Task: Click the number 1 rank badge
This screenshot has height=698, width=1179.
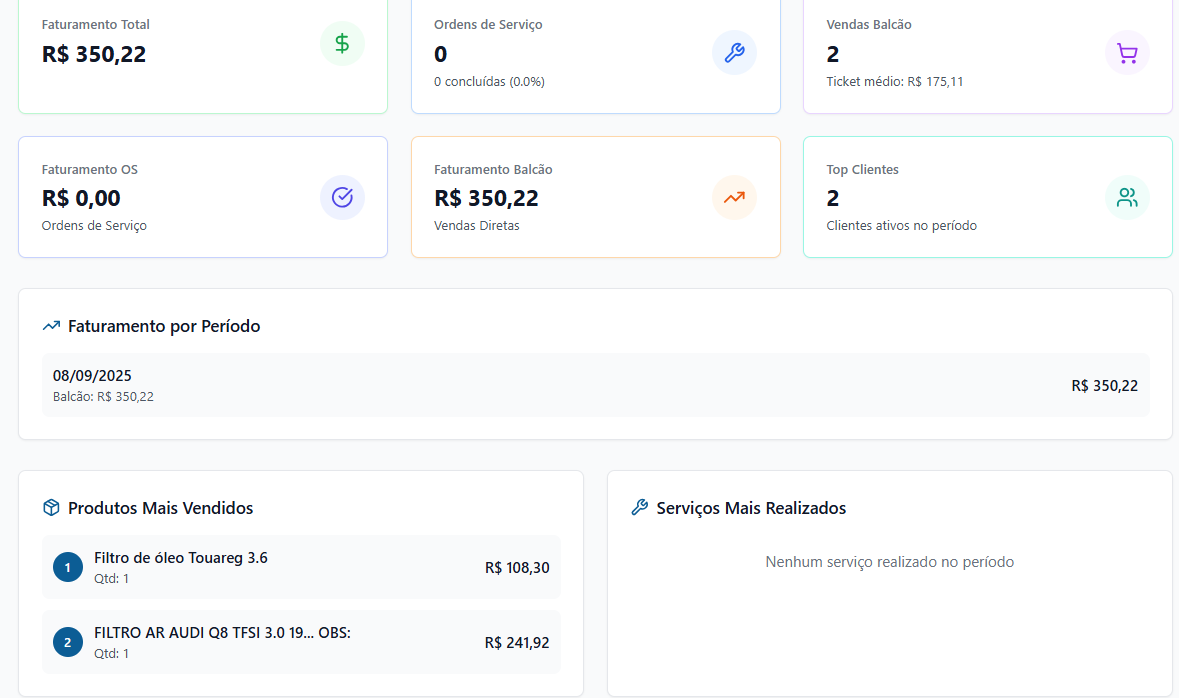Action: pos(68,568)
